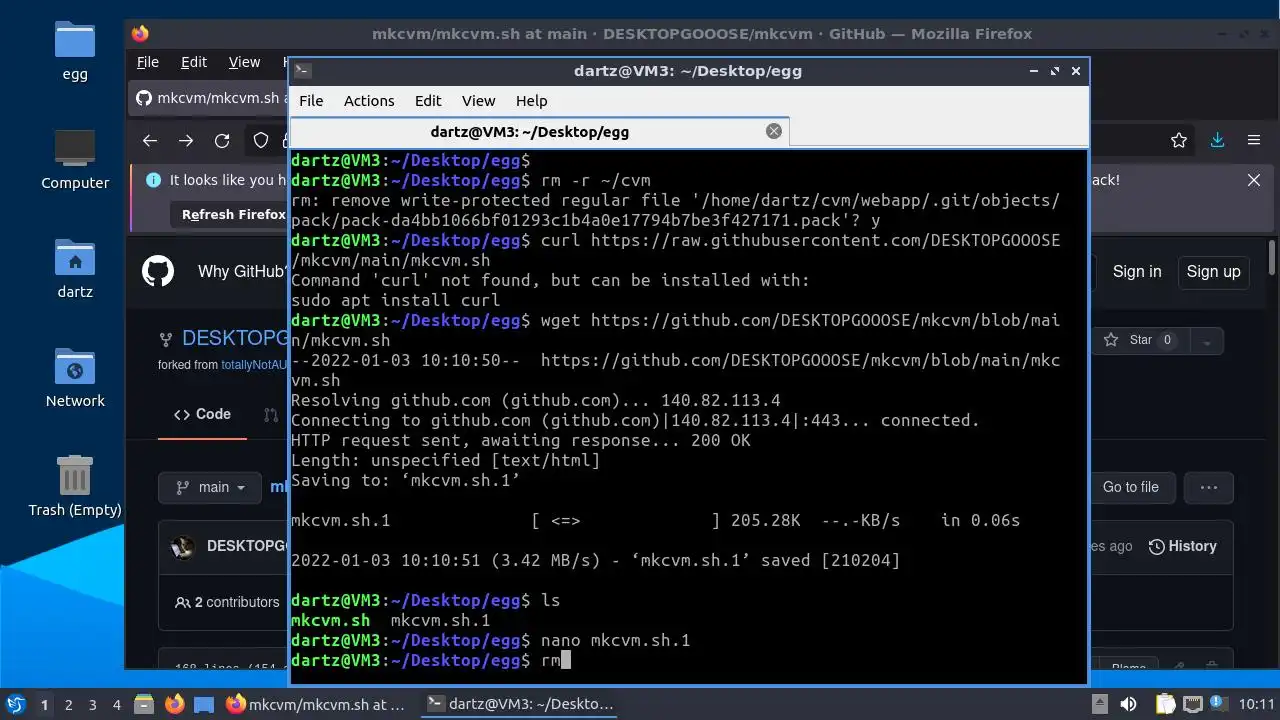
Task: Open Firefox Edit menu
Action: (194, 62)
